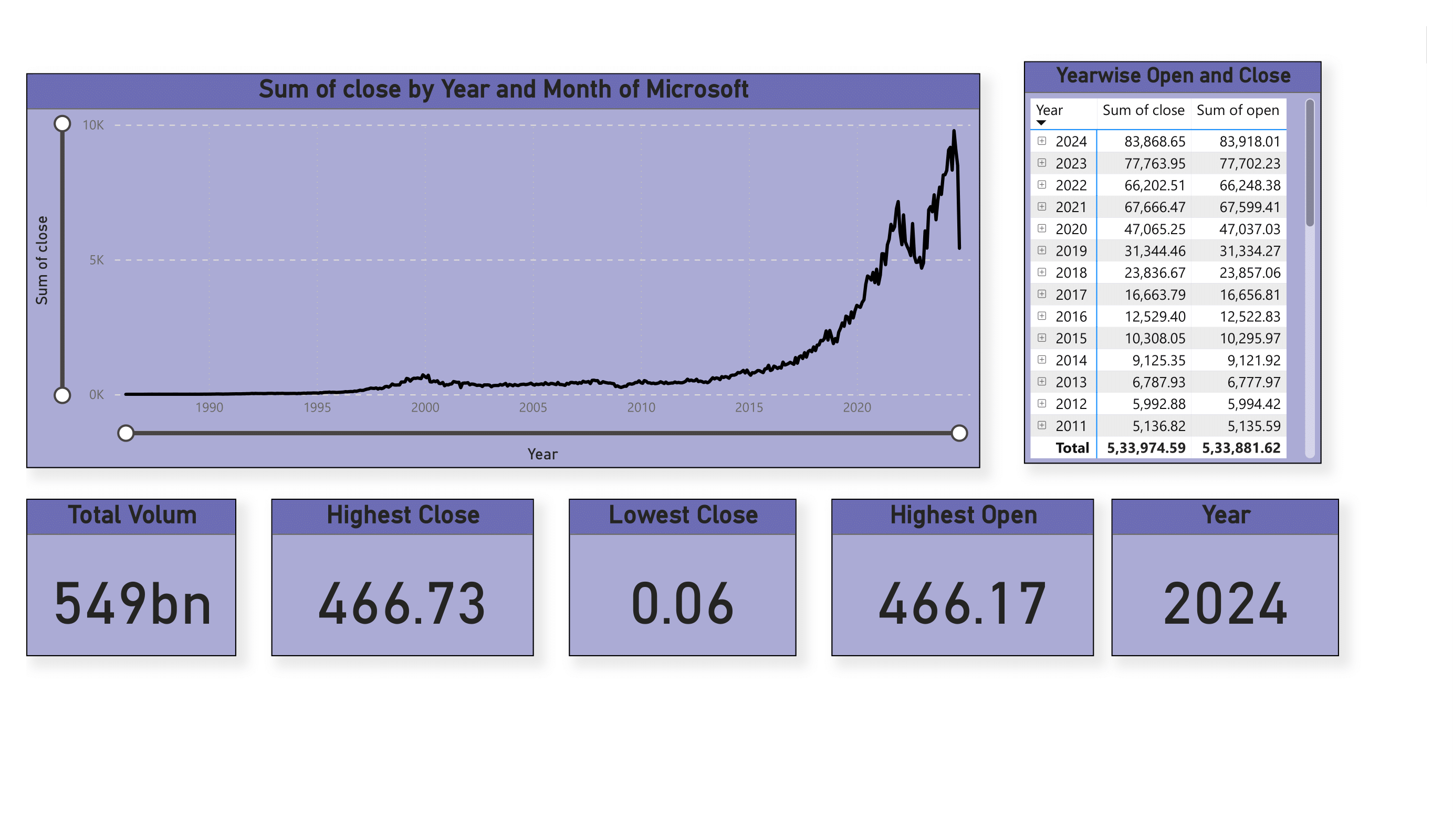
Task: Click the sort arrow under Year header
Action: coord(1041,122)
